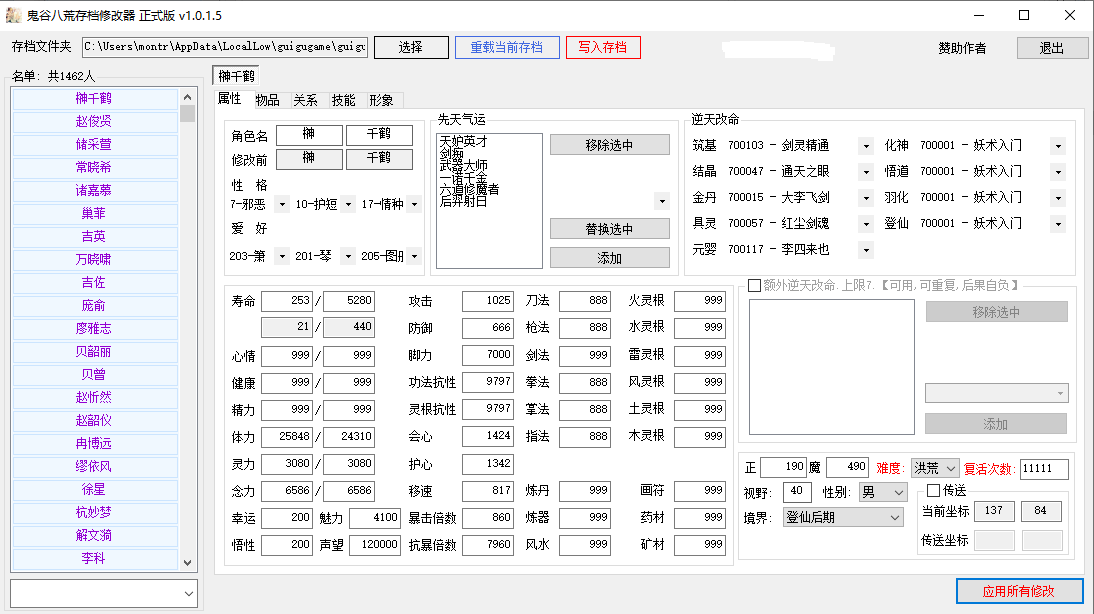Click the 选择 button to pick save folder
This screenshot has height=614, width=1094.
tap(411, 46)
